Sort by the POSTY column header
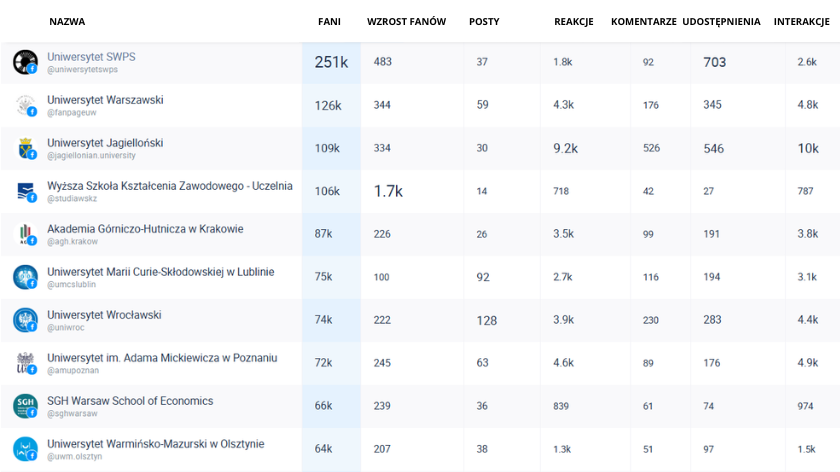840x472 pixels. [x=484, y=21]
